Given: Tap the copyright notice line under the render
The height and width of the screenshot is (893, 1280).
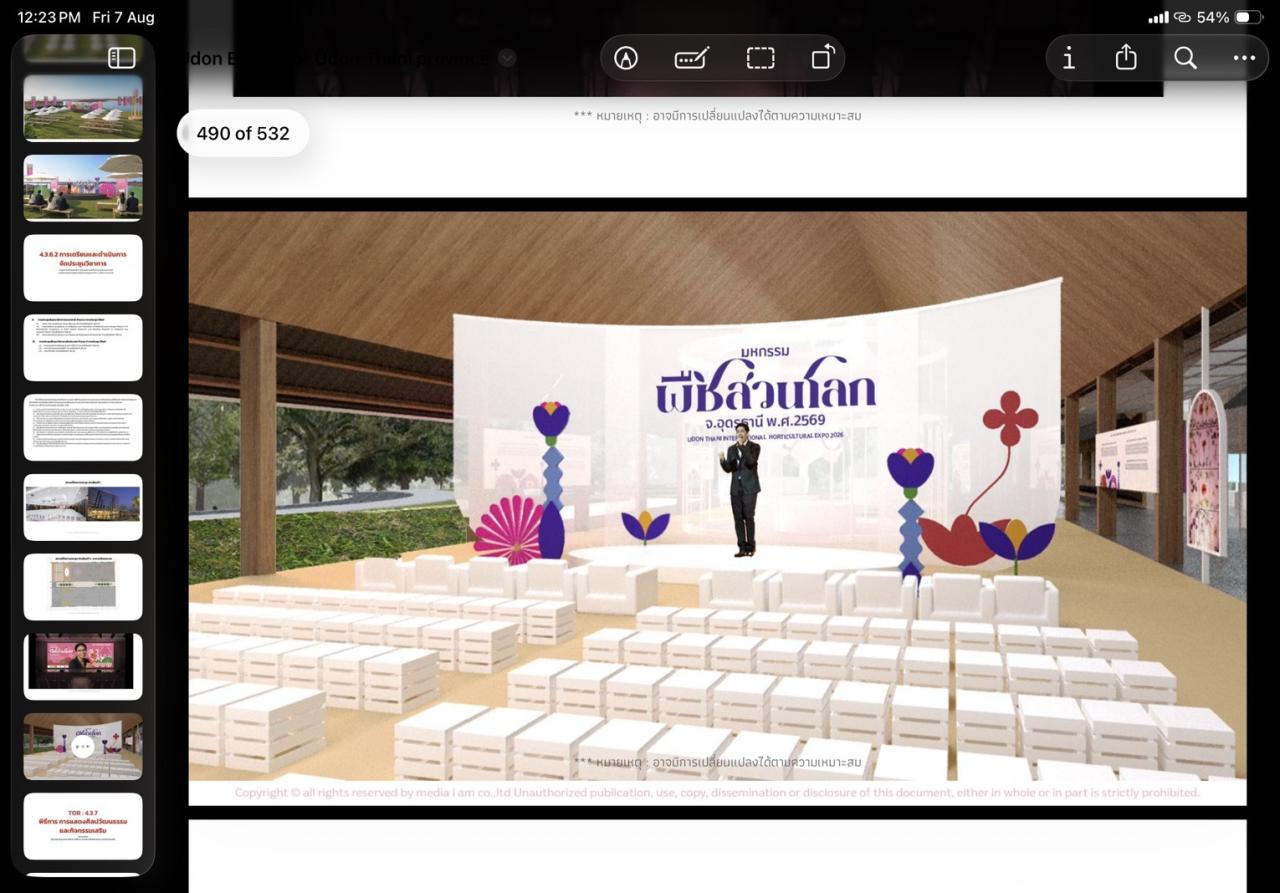Looking at the screenshot, I should pyautogui.click(x=717, y=792).
